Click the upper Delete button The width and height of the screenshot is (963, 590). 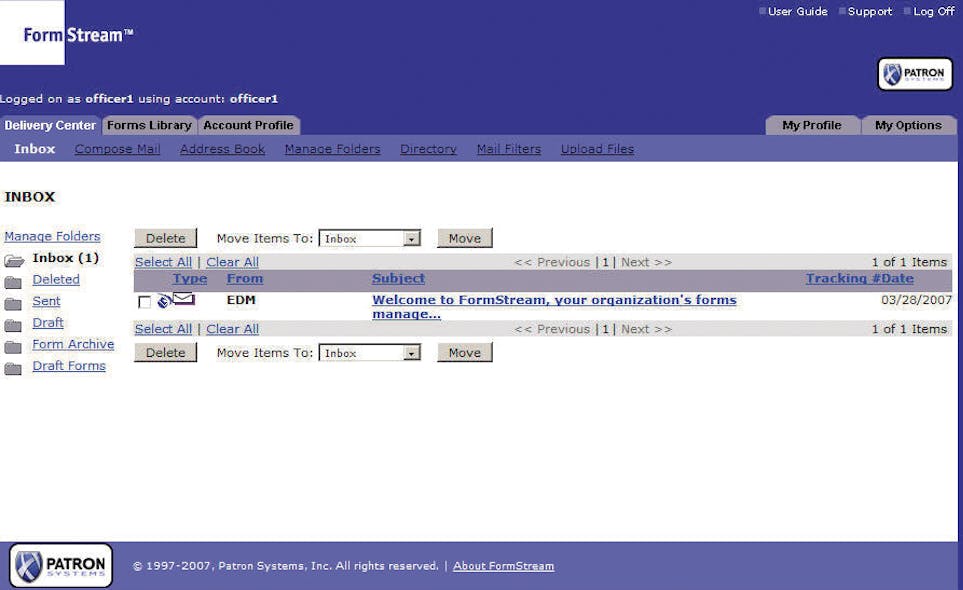[165, 238]
